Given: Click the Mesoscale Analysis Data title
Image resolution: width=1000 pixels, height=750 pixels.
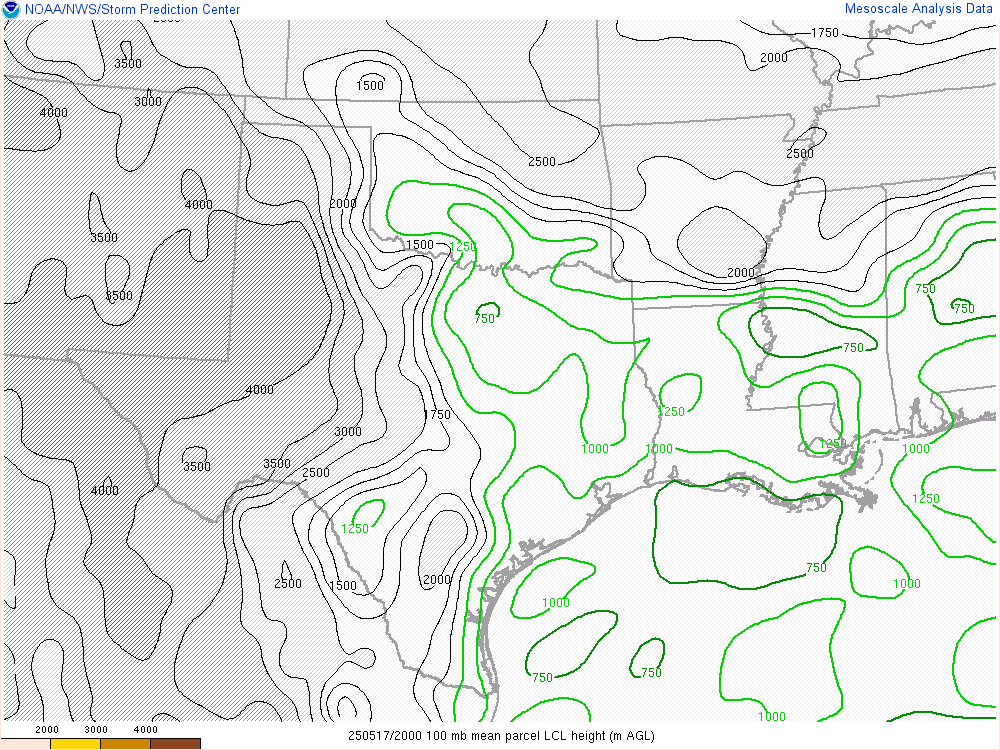Looking at the screenshot, I should pyautogui.click(x=919, y=8).
